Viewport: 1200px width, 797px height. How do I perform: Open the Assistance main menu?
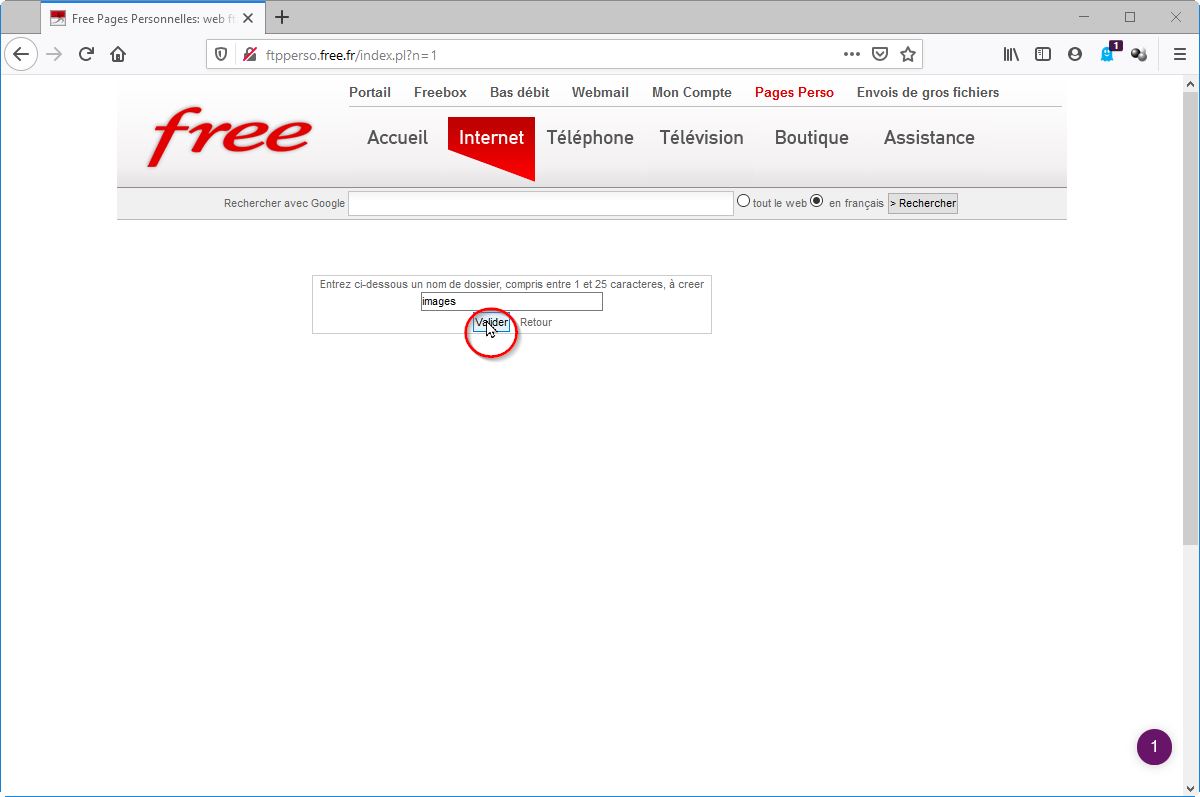(x=929, y=138)
